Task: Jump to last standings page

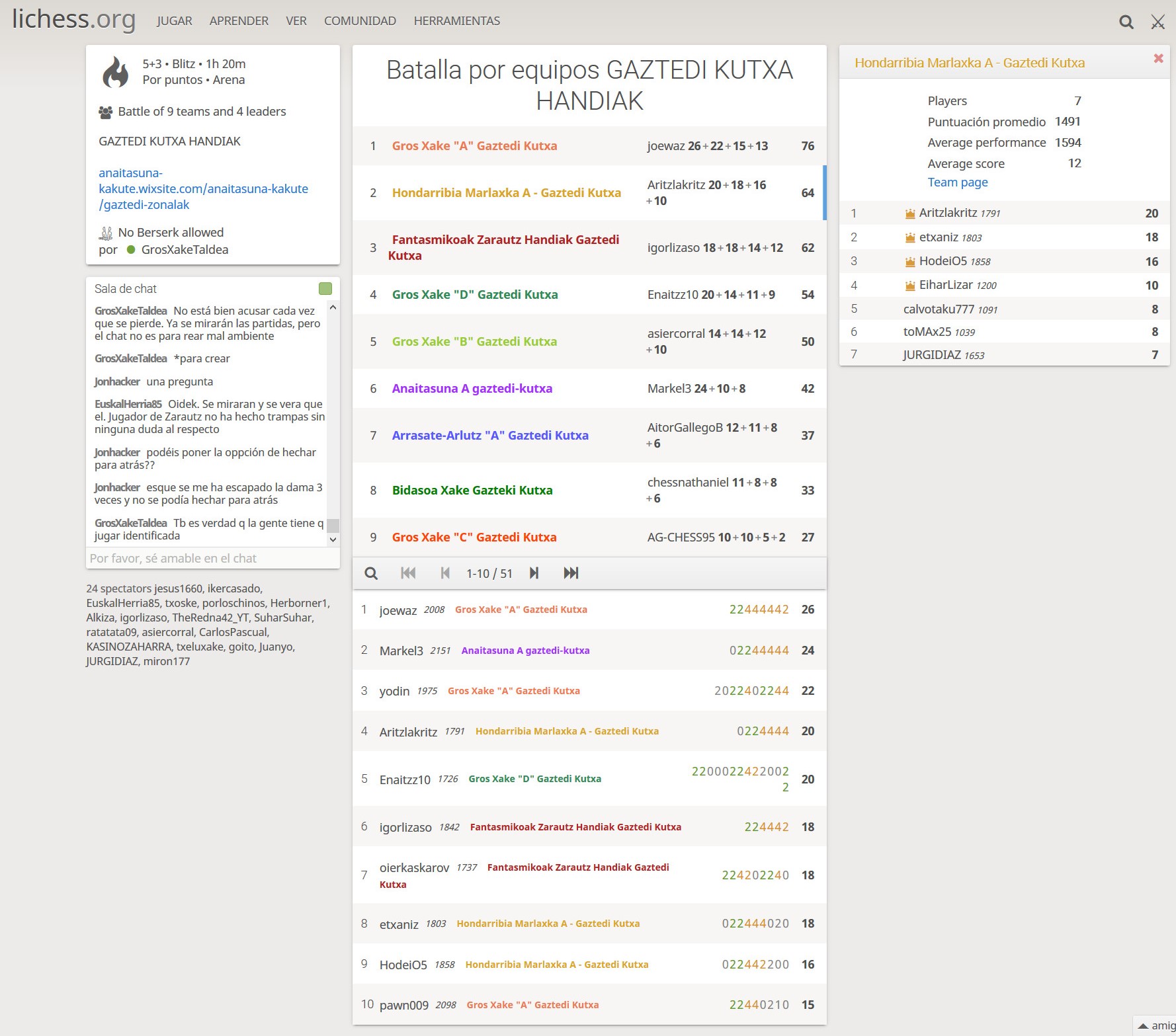Action: pos(571,573)
